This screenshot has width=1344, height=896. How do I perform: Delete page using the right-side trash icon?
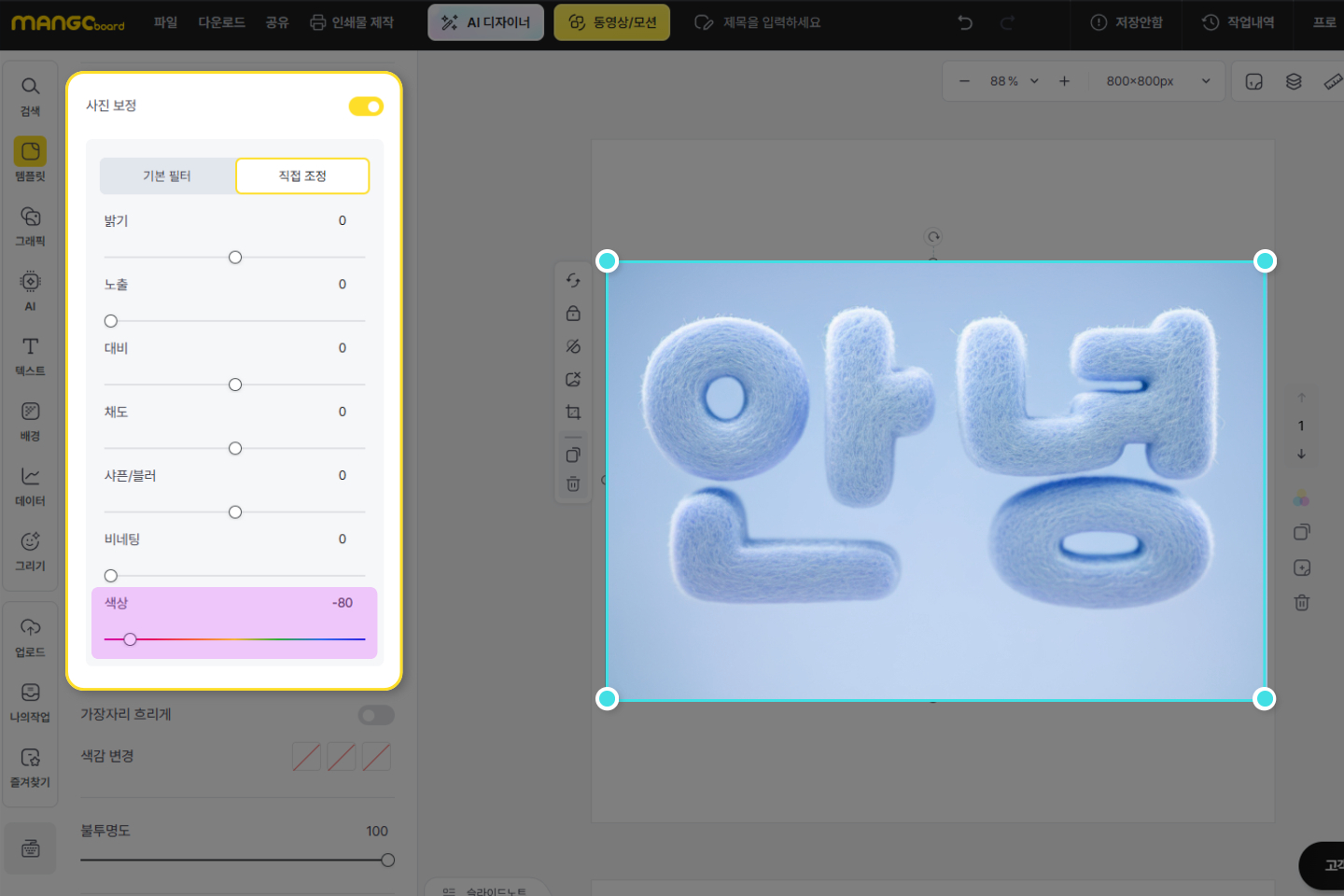click(x=1301, y=603)
